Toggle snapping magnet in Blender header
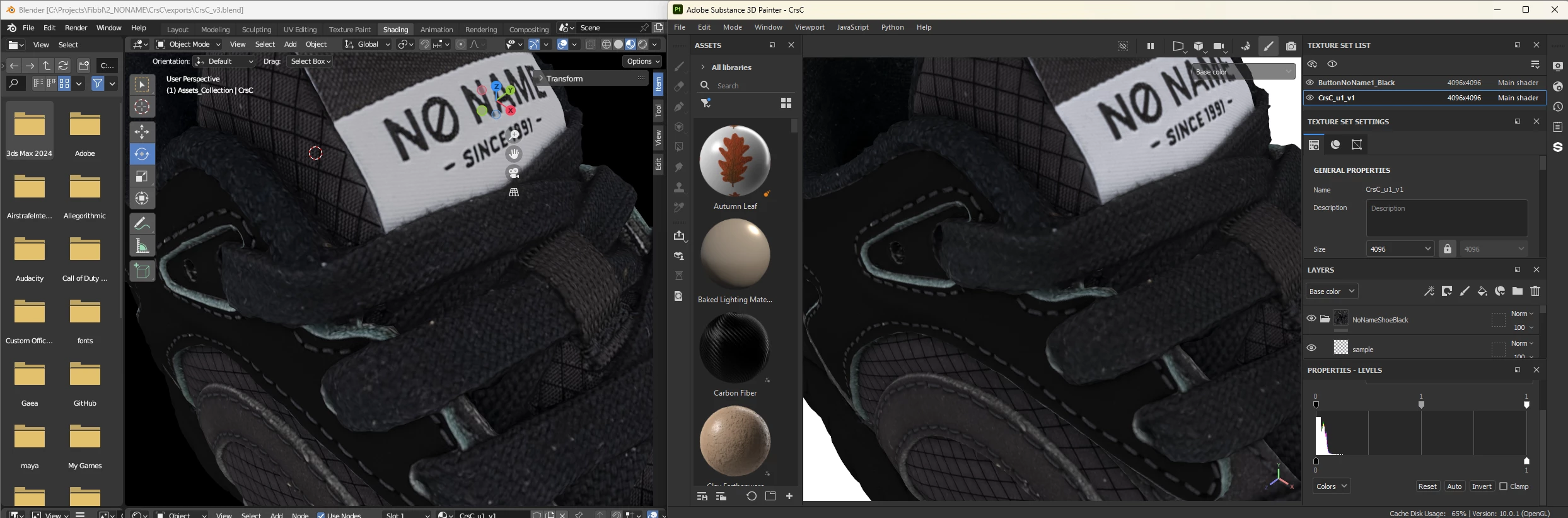This screenshot has height=518, width=1568. 424,44
